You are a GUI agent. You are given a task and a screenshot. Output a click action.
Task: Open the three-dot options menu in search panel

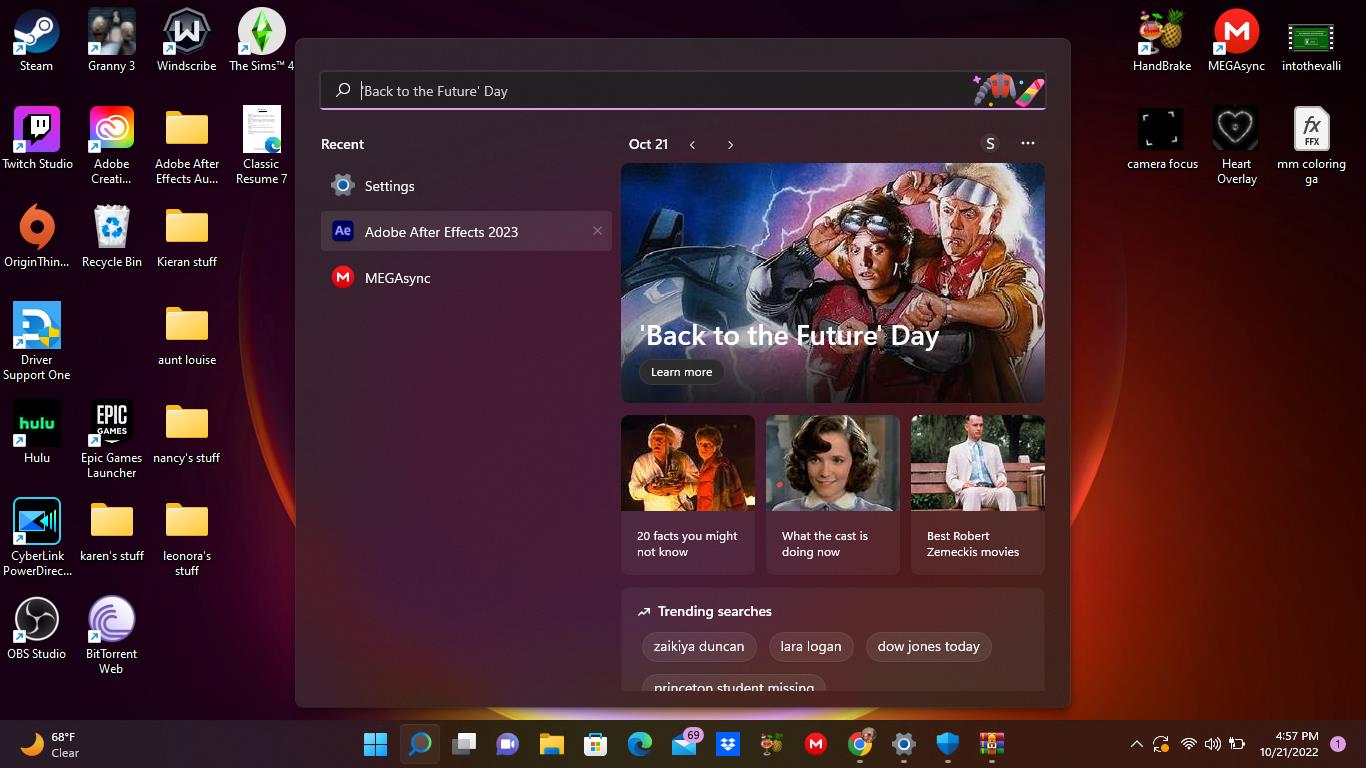(x=1027, y=144)
